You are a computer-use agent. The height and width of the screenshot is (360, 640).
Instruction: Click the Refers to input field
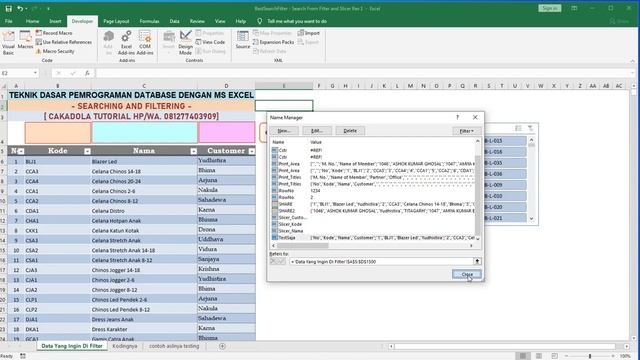click(381, 261)
